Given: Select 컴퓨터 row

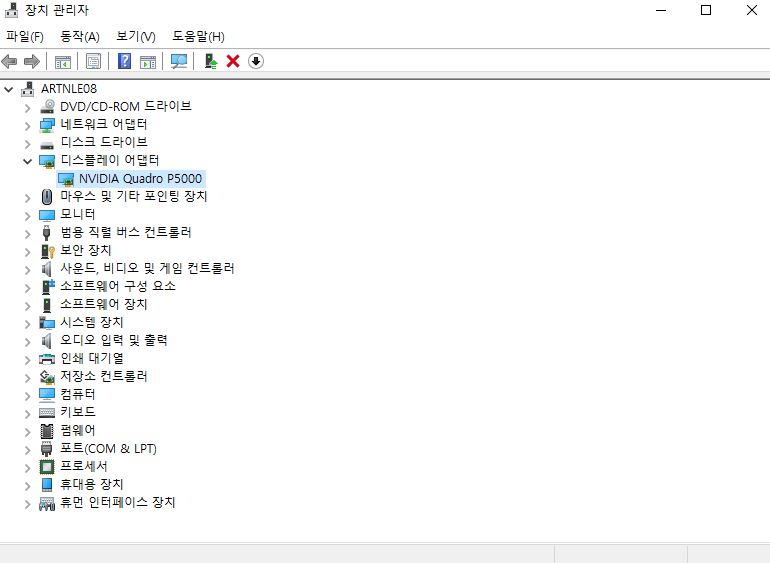Looking at the screenshot, I should coord(77,394).
